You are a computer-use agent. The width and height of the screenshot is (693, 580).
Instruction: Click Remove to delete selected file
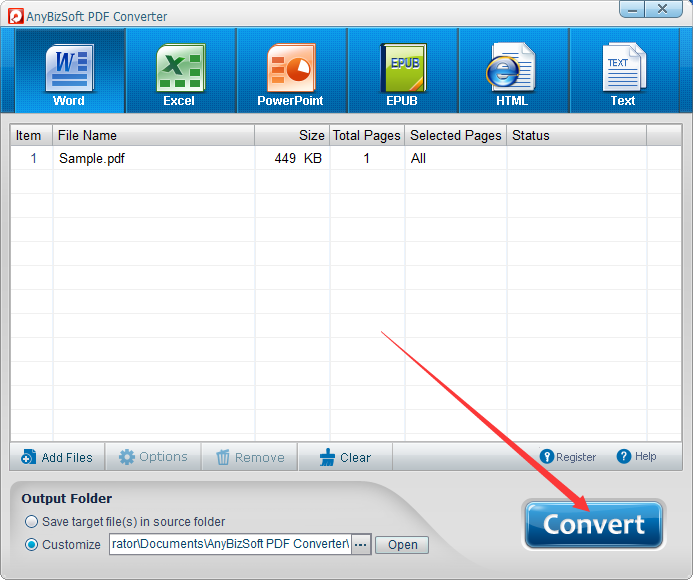[250, 457]
